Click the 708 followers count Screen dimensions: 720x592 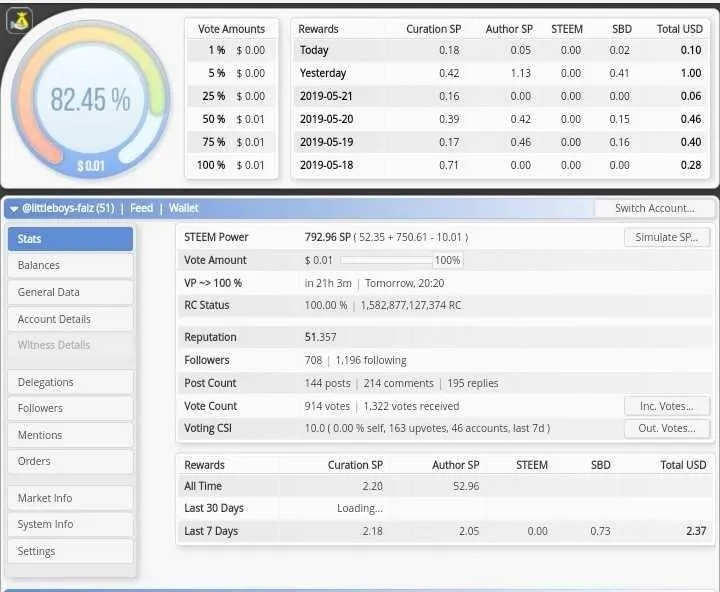click(313, 361)
